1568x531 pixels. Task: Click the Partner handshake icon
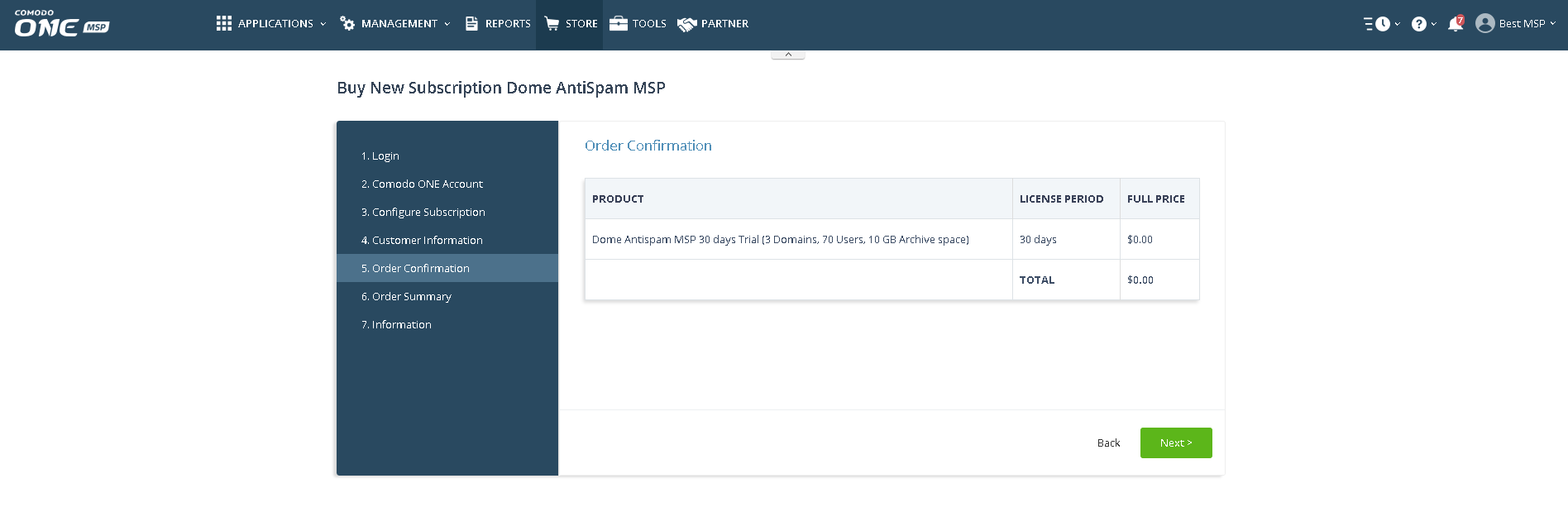pyautogui.click(x=686, y=24)
